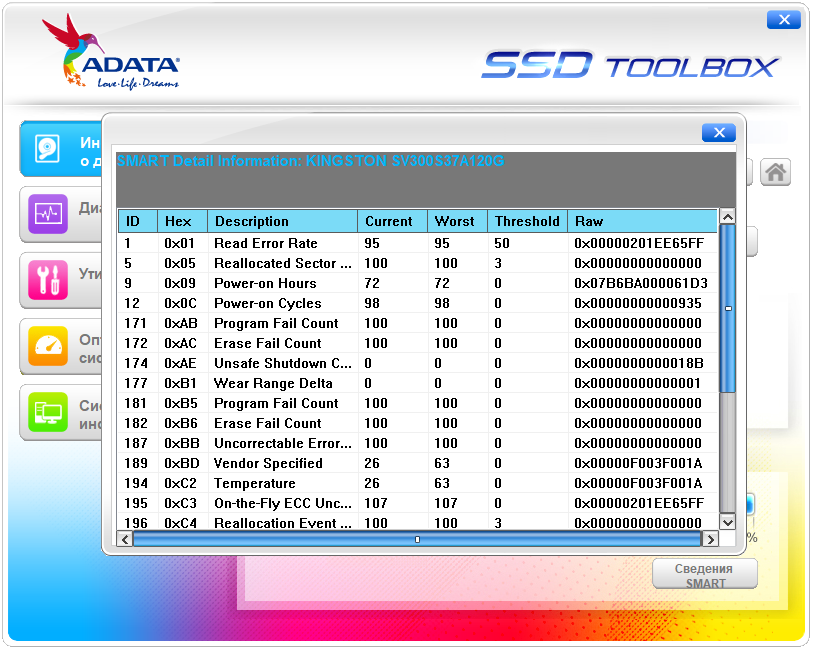Select the Unsafe Shutdown Count row
Viewport: 813px width, 650px height.
coord(418,363)
